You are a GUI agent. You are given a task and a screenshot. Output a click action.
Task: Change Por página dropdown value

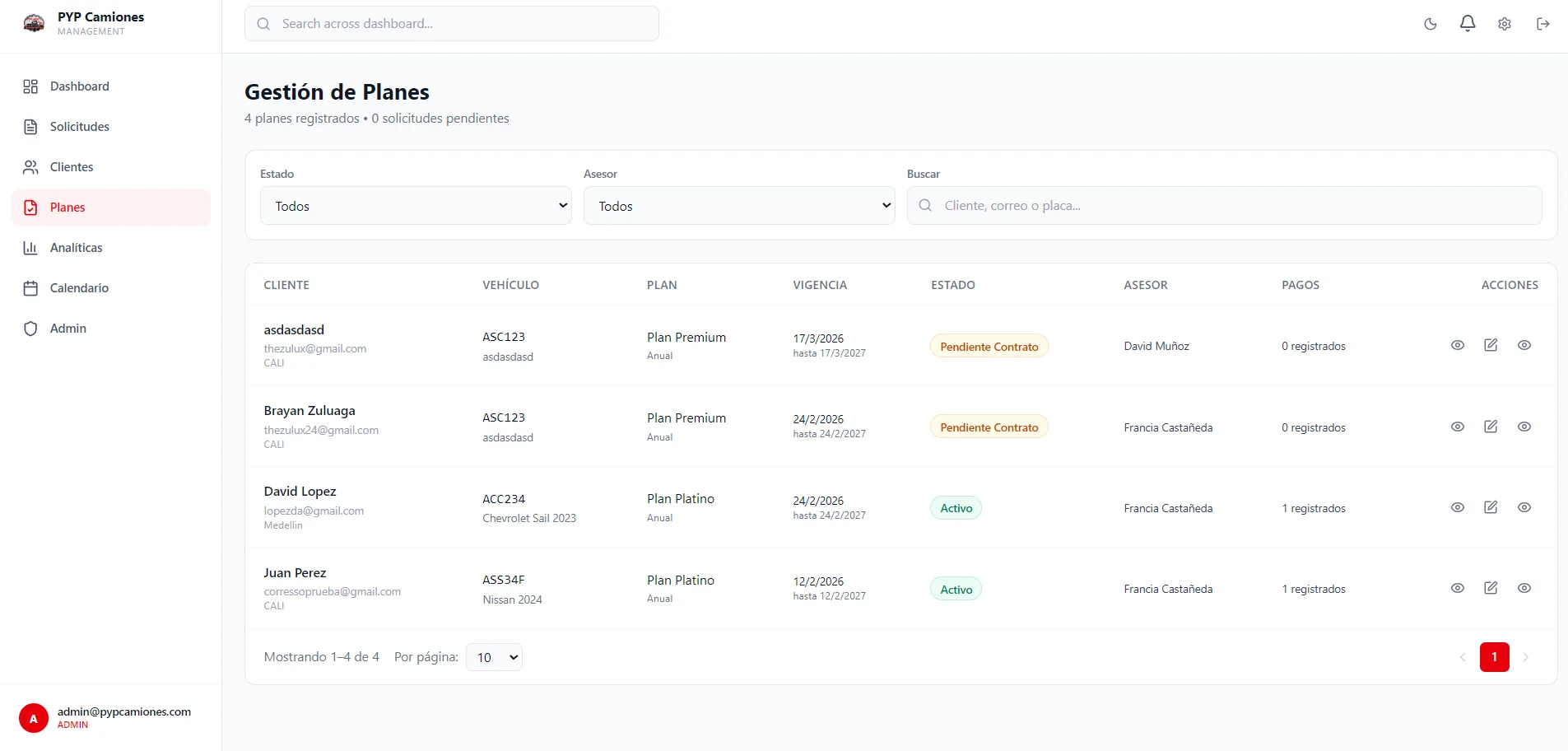493,657
